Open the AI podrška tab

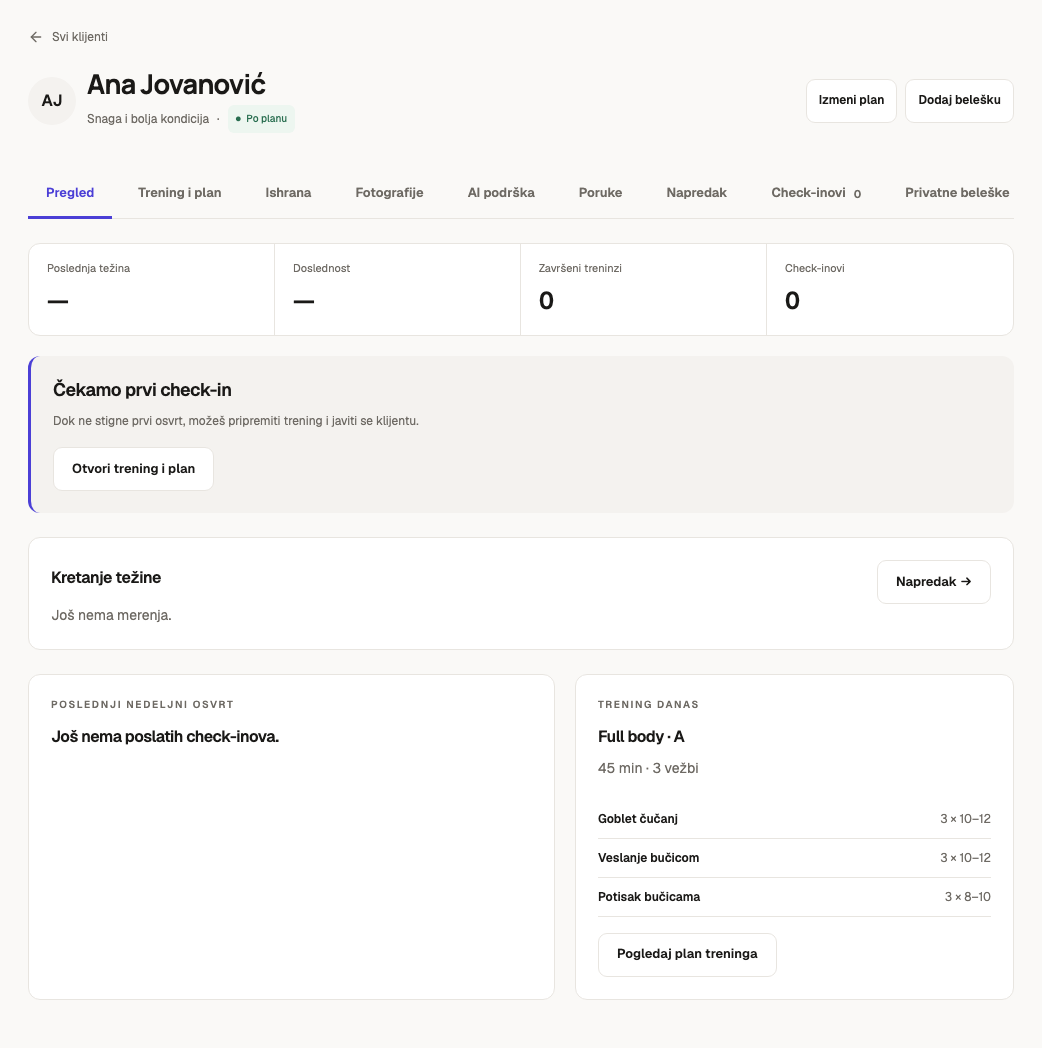click(x=501, y=193)
